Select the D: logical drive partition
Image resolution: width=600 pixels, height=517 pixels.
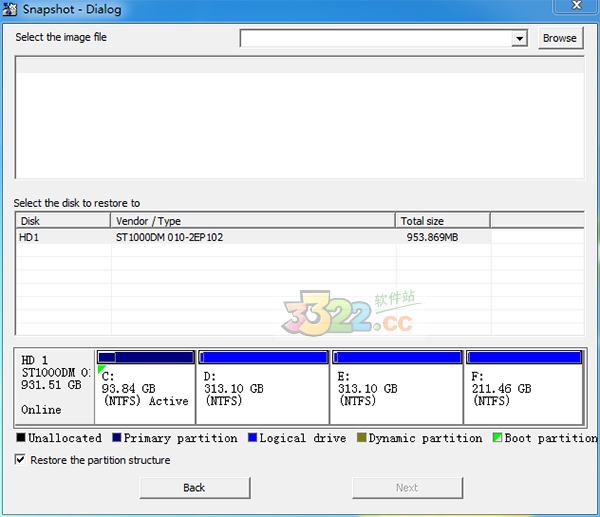263,387
